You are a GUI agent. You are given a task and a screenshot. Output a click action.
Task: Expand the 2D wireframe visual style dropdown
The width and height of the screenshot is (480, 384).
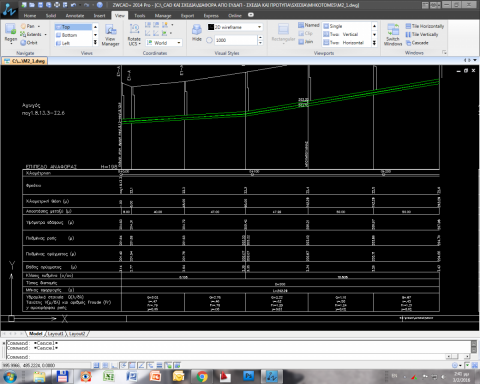point(259,27)
